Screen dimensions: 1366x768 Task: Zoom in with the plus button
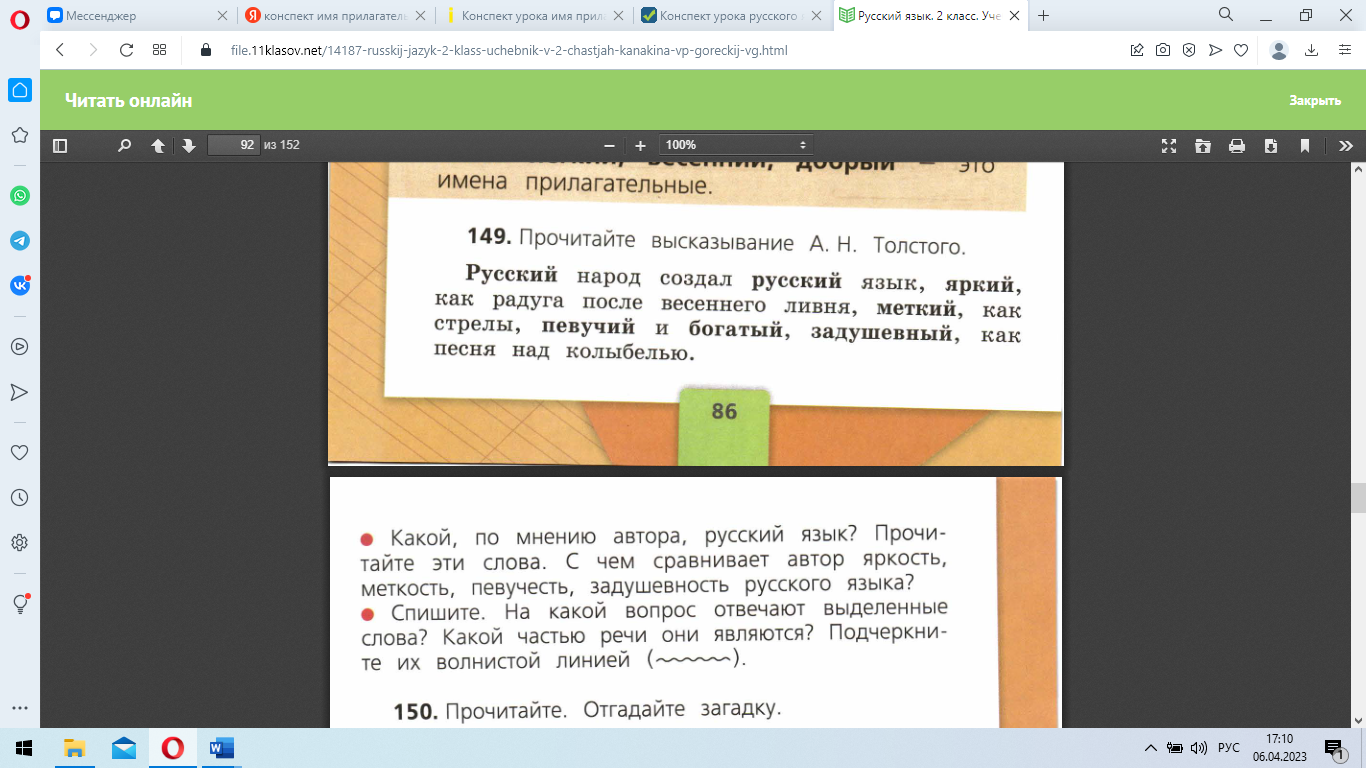coord(640,146)
